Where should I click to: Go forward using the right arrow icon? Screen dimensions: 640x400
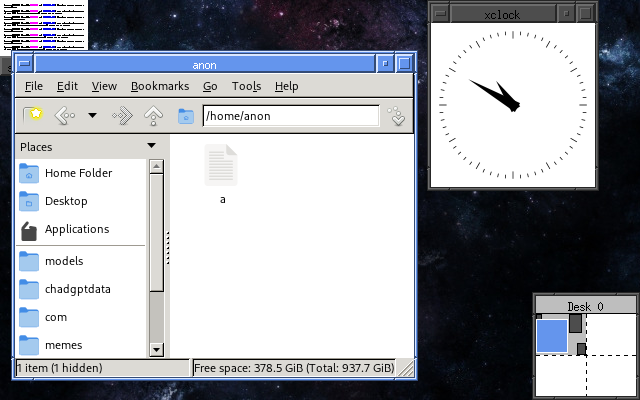pyautogui.click(x=123, y=116)
